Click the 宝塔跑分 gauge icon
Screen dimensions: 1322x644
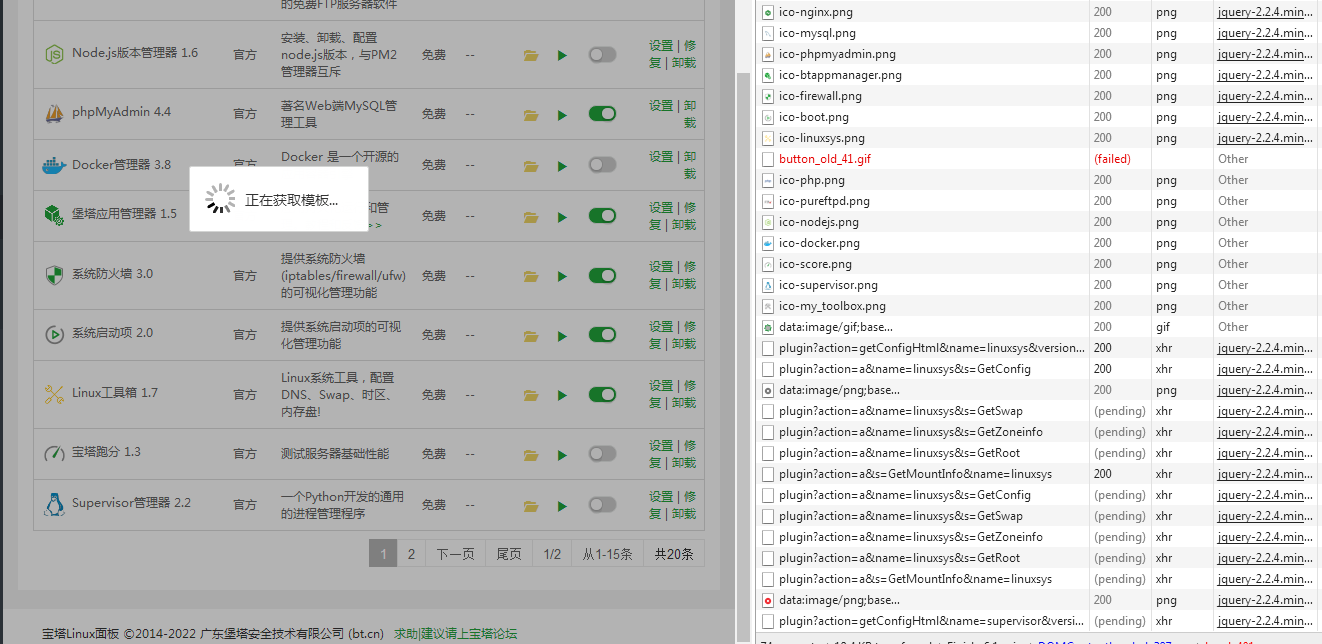coord(54,453)
